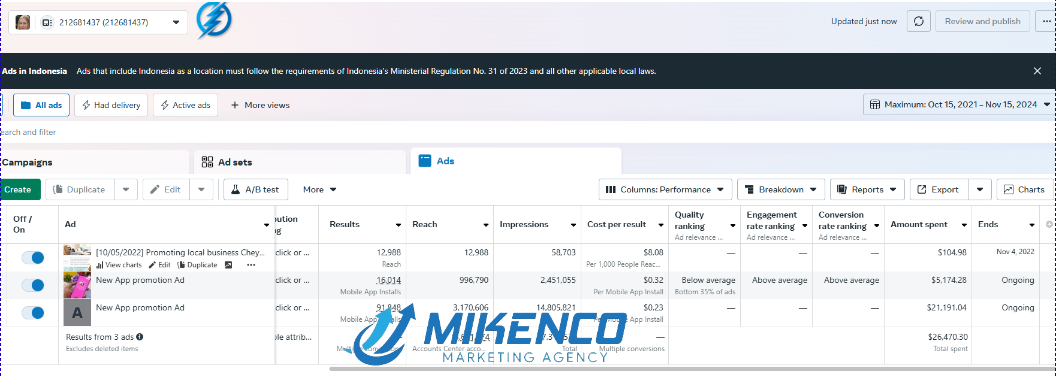Click View charts on the first ad

pyautogui.click(x=119, y=265)
